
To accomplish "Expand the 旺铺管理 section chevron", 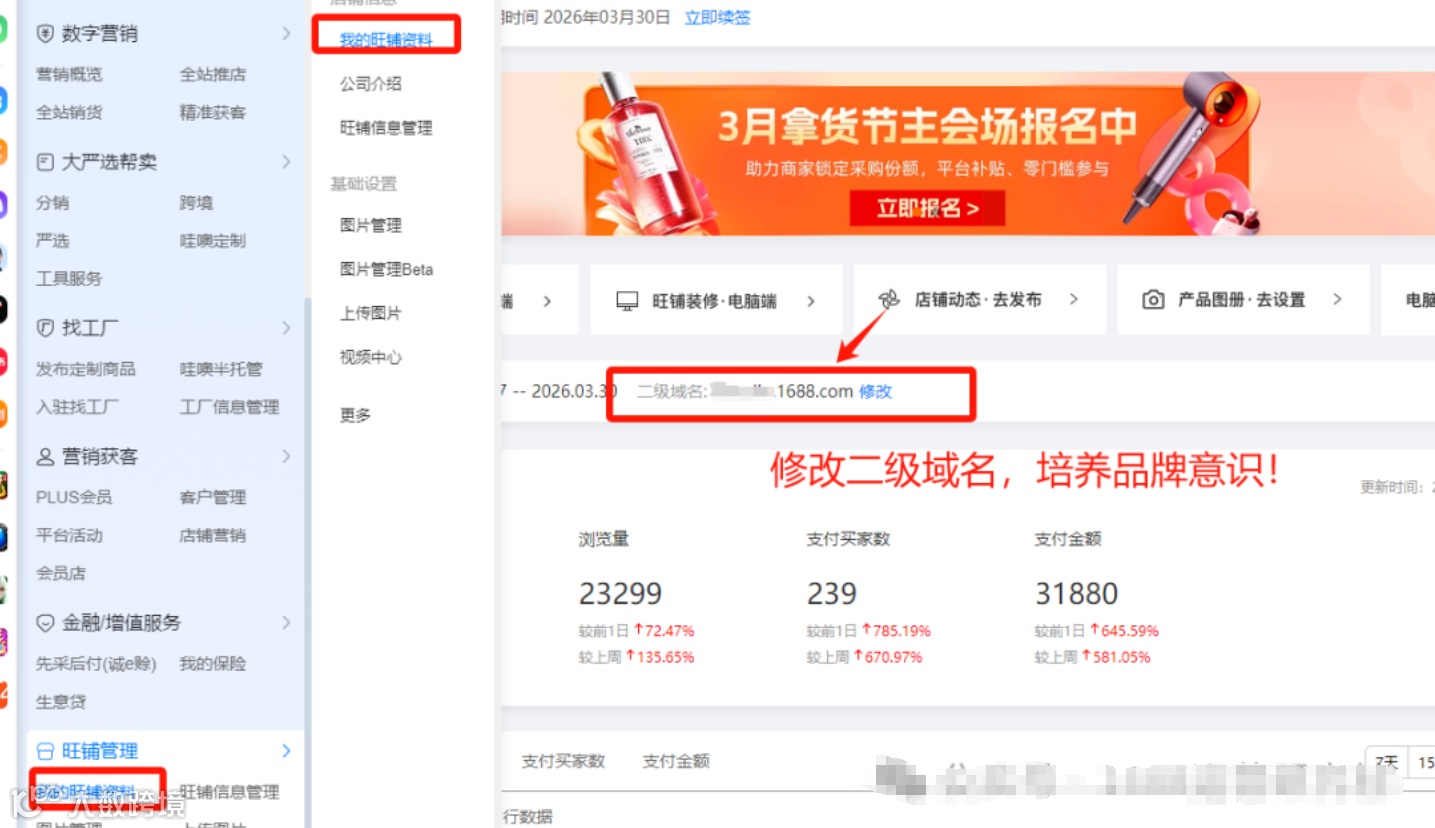I will (286, 751).
